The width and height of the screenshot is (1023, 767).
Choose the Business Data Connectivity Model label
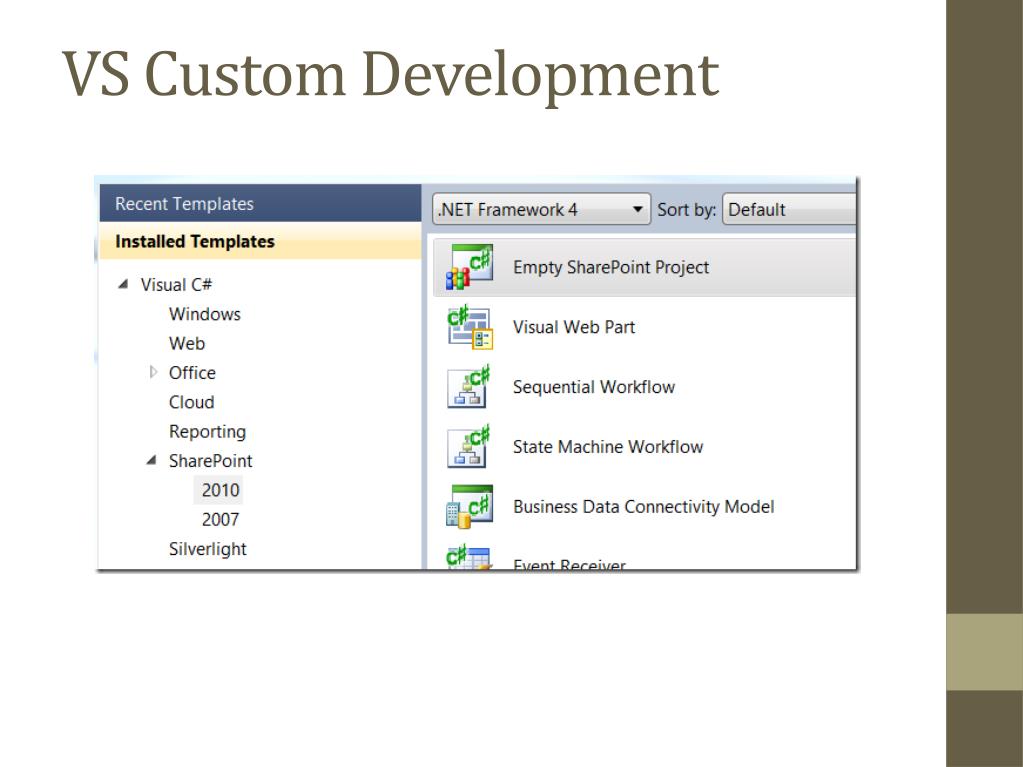[643, 507]
